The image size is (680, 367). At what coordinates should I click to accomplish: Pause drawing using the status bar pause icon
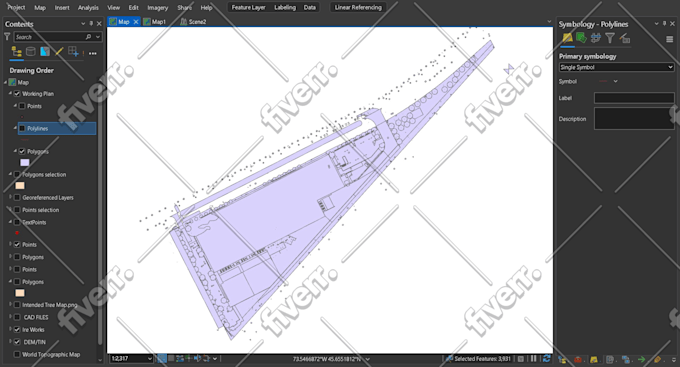tap(533, 359)
